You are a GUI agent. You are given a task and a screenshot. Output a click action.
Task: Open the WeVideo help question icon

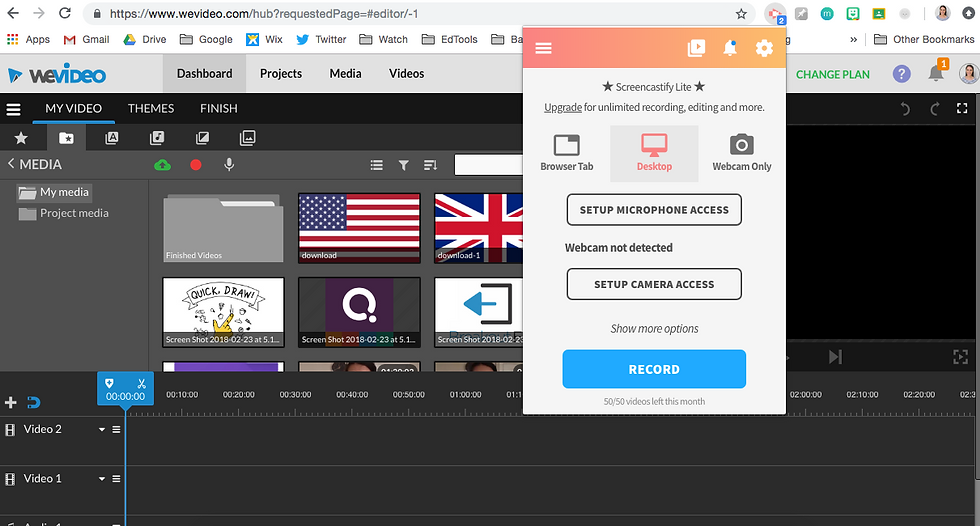click(901, 74)
